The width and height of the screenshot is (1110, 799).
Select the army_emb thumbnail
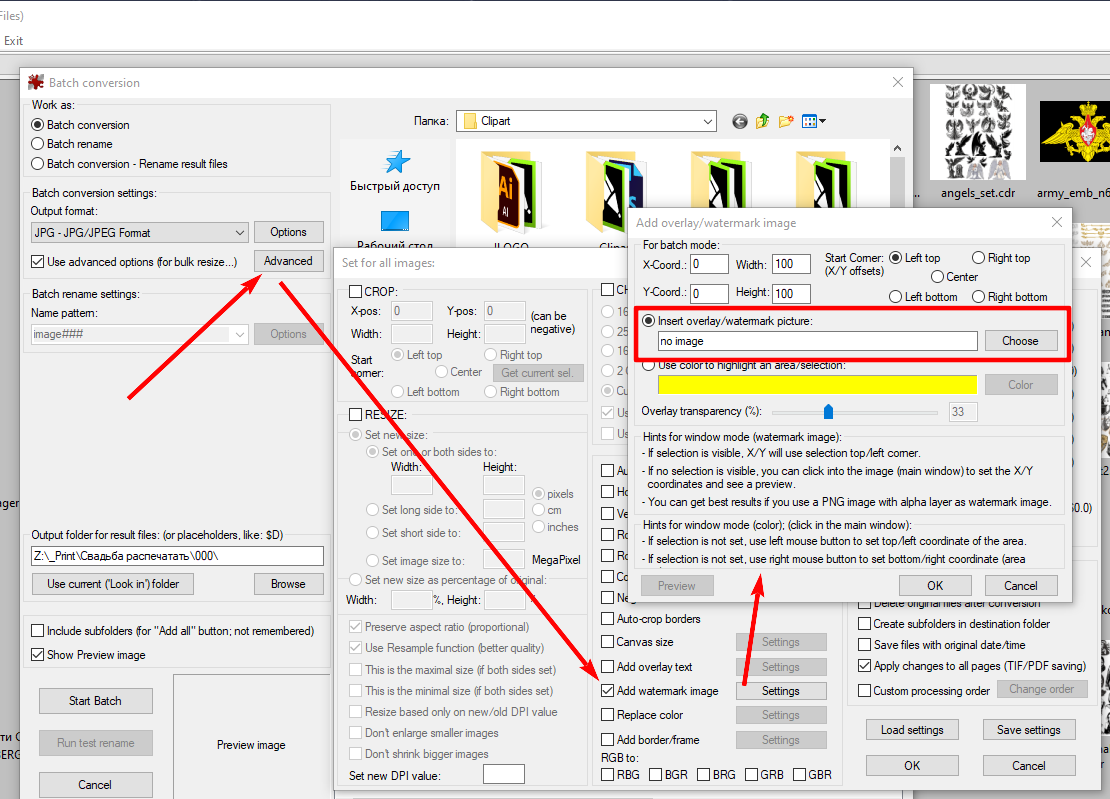1074,132
